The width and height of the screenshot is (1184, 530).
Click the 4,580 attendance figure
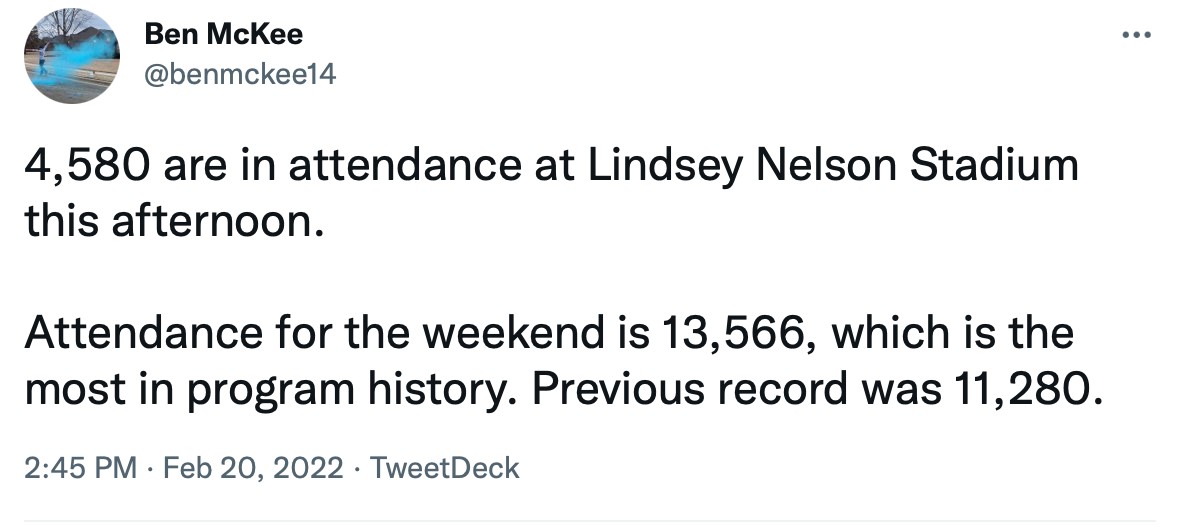[x=85, y=166]
